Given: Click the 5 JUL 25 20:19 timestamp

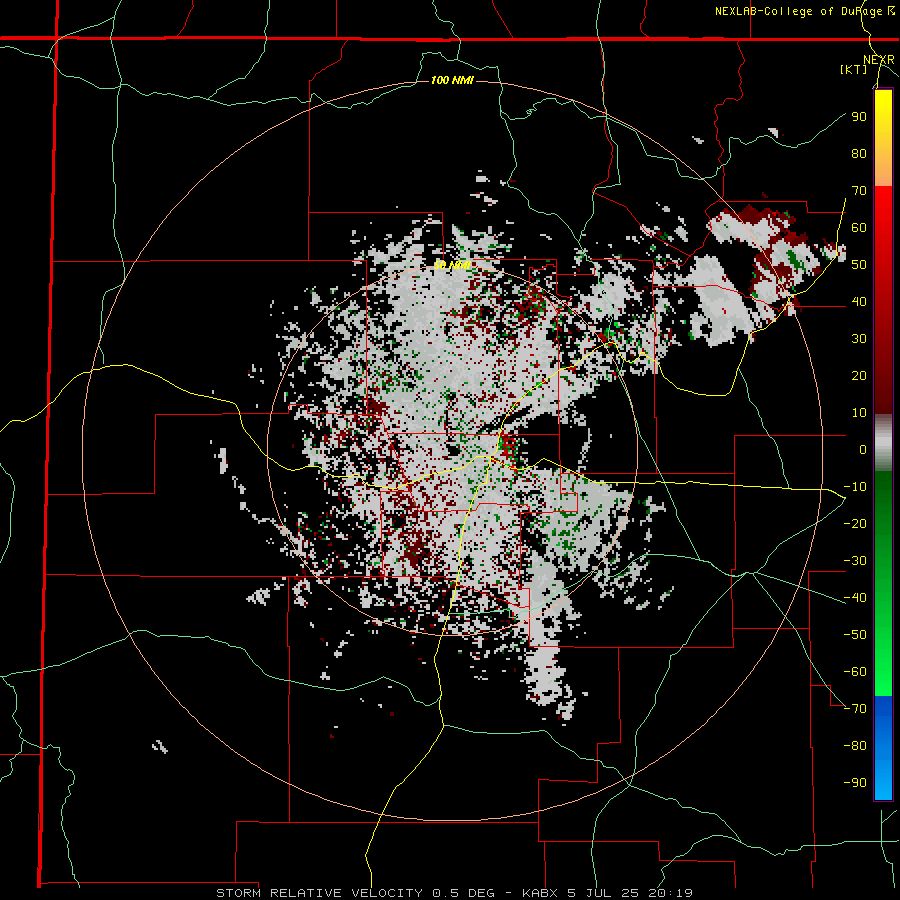Looking at the screenshot, I should click(630, 893).
